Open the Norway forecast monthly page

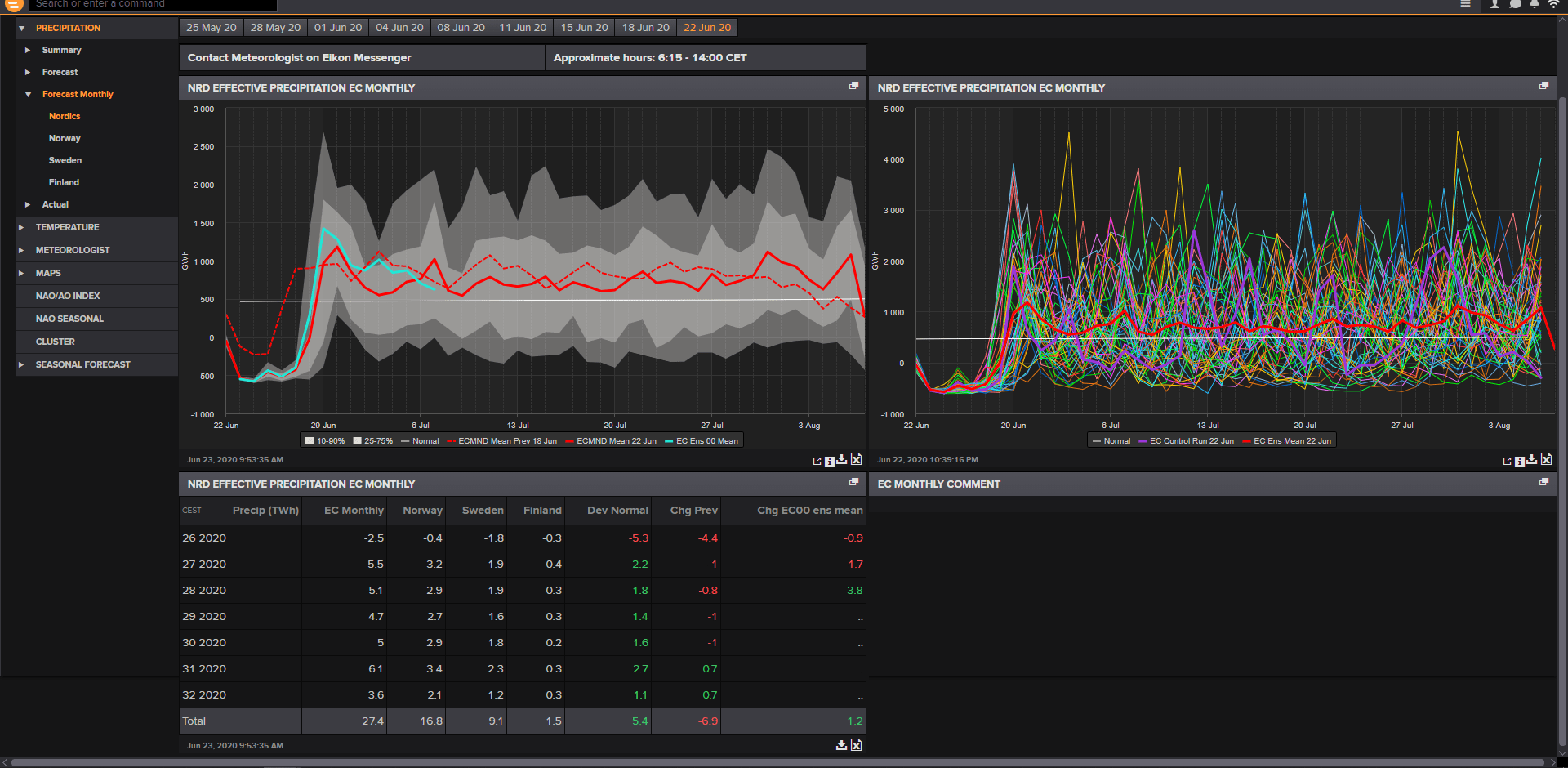coord(65,139)
